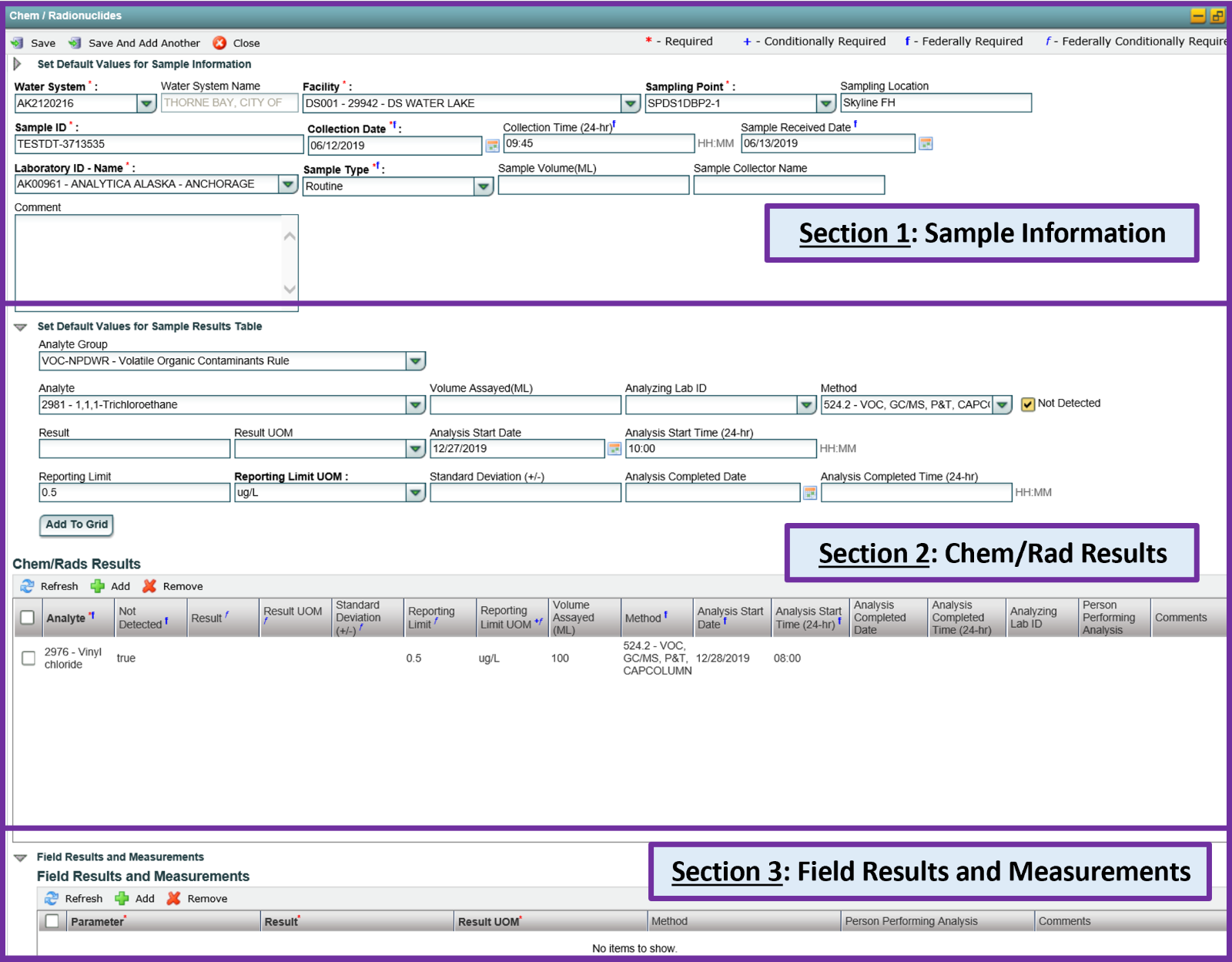Open the Sample Received Date calendar picker
The width and height of the screenshot is (1232, 962).
[x=926, y=143]
